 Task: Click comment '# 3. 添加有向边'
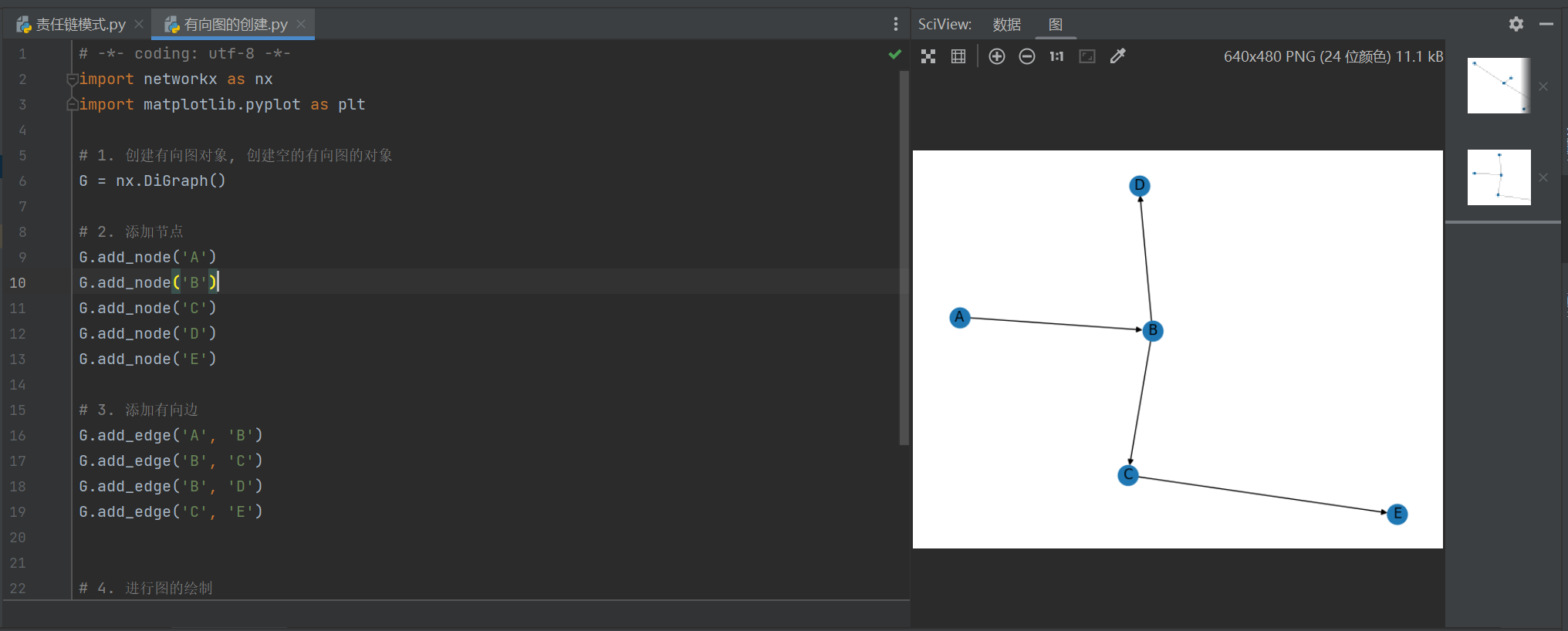[138, 410]
